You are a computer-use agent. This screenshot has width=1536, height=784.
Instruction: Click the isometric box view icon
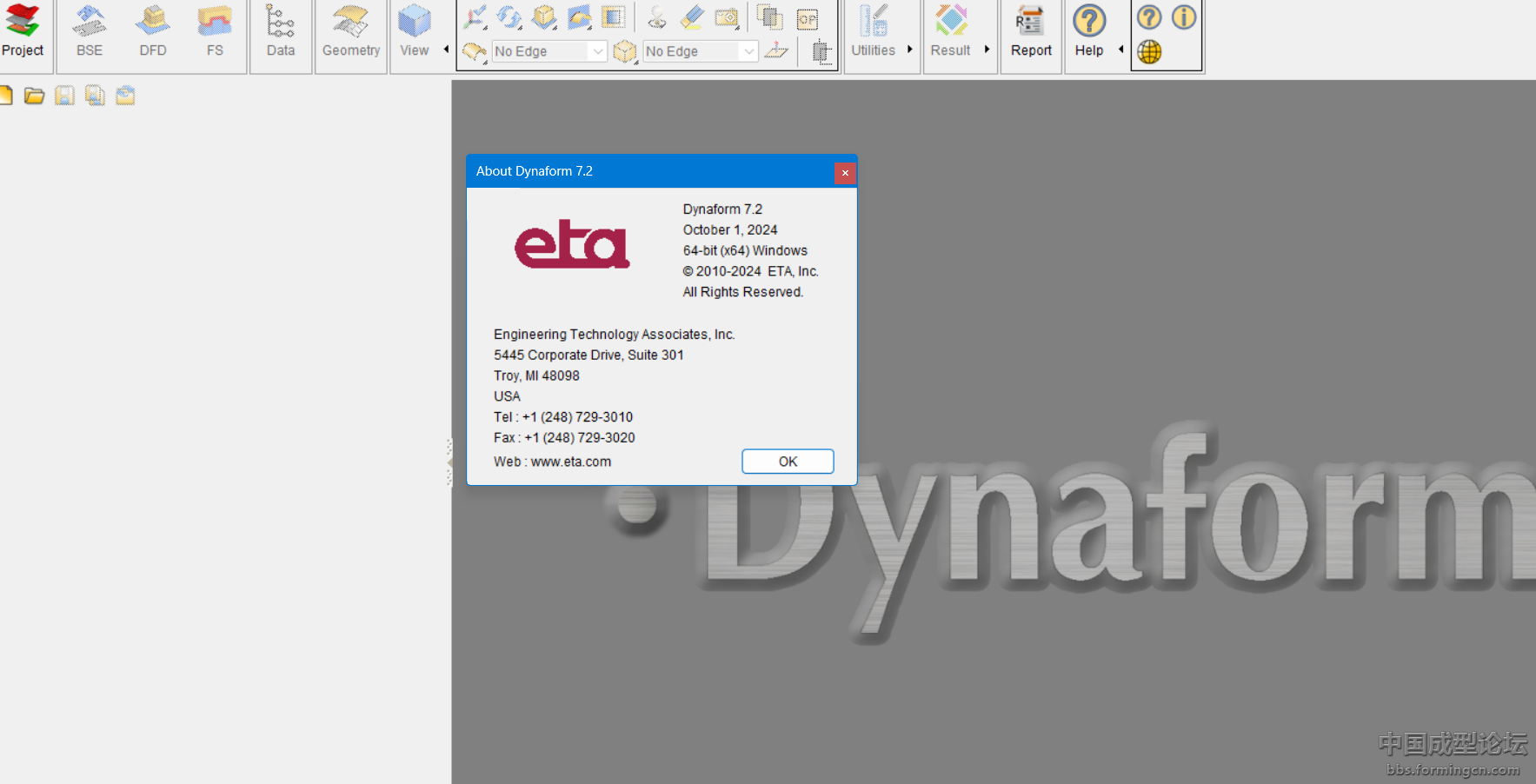544,17
